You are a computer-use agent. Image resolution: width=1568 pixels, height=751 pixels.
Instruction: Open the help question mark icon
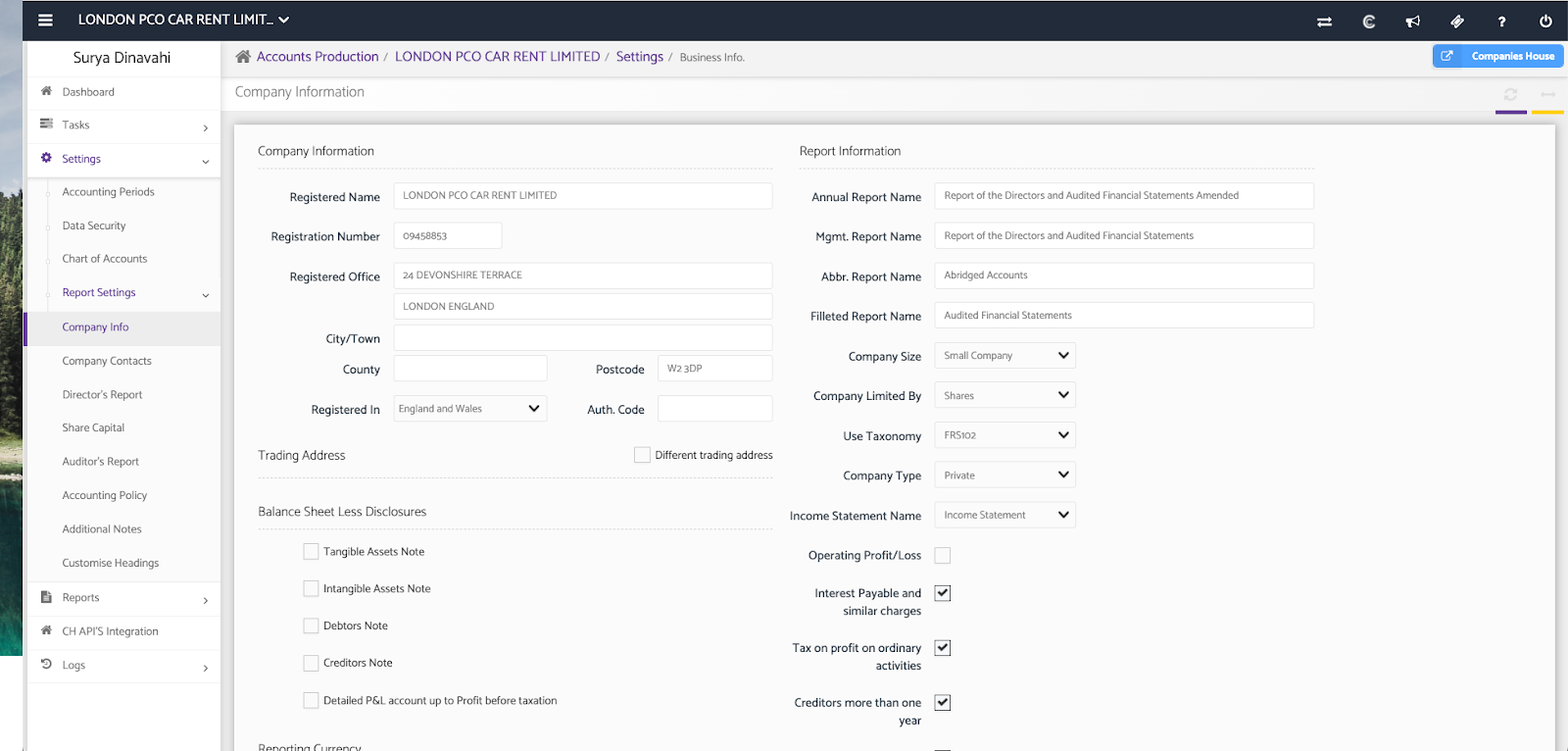[1501, 22]
